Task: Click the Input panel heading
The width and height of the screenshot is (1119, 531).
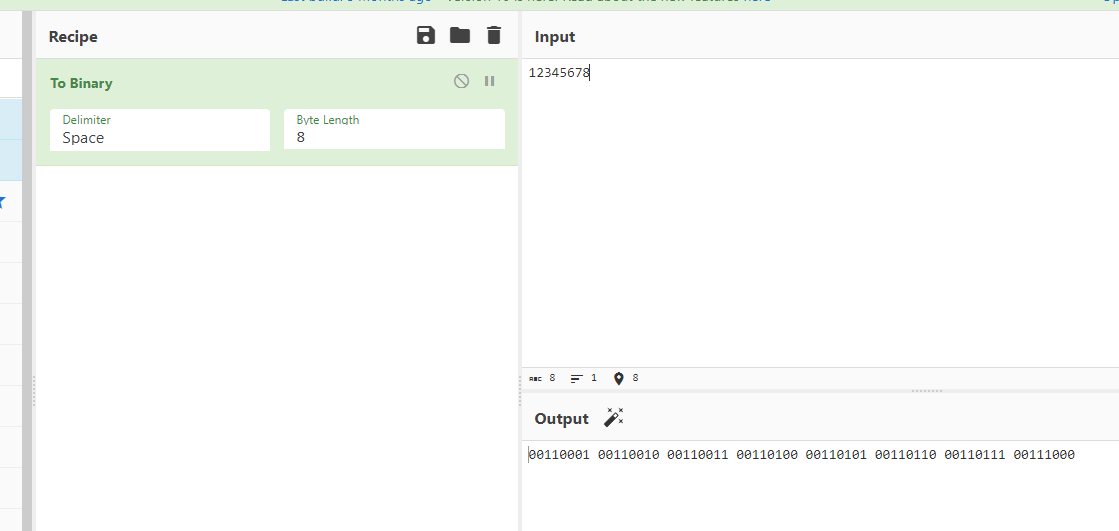Action: click(555, 36)
